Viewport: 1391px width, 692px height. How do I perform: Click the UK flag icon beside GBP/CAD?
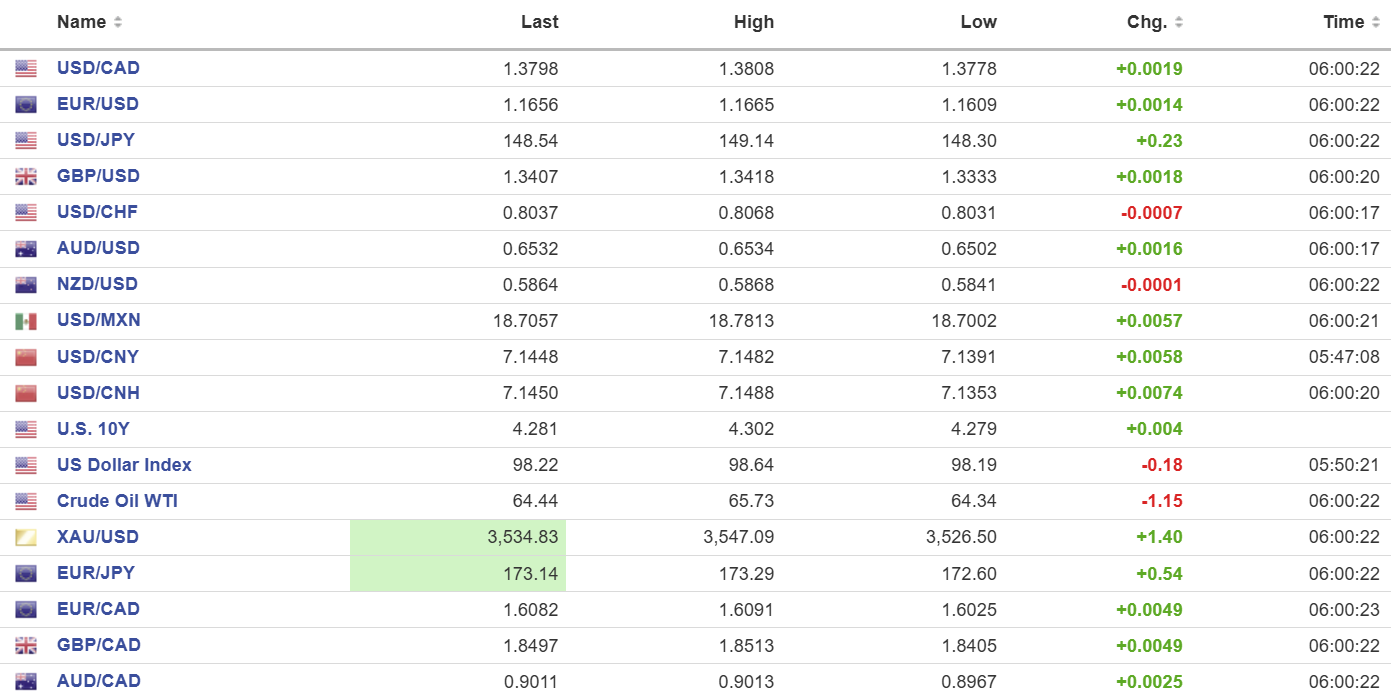pos(26,646)
